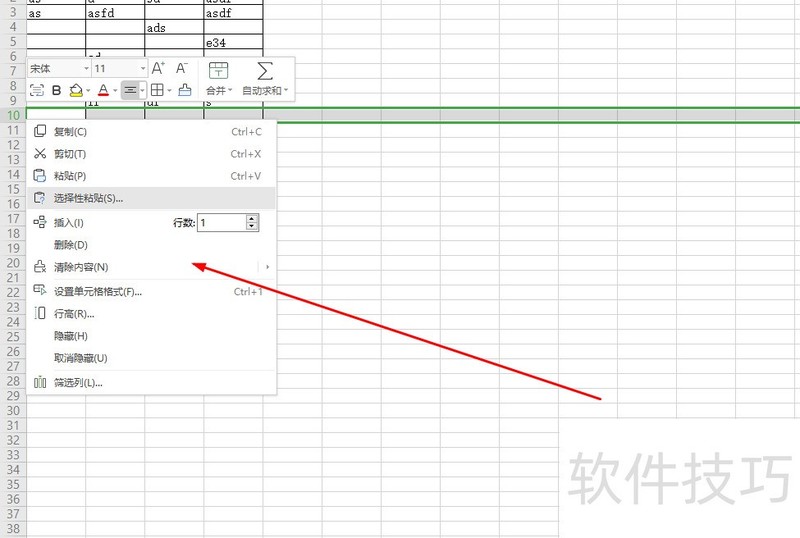Click the 行数 row count input field

click(221, 223)
